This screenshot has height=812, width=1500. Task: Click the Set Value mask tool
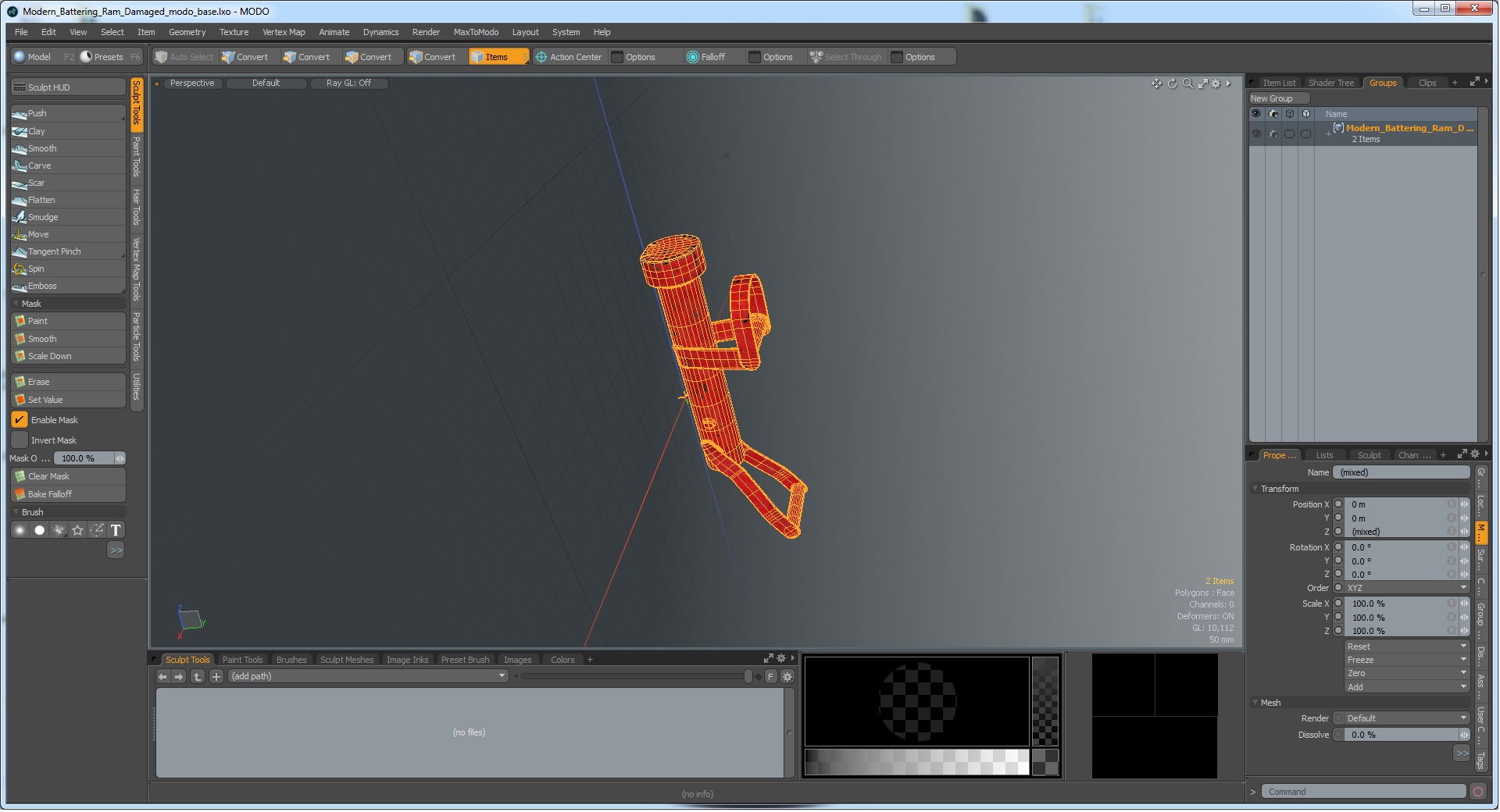pyautogui.click(x=68, y=400)
